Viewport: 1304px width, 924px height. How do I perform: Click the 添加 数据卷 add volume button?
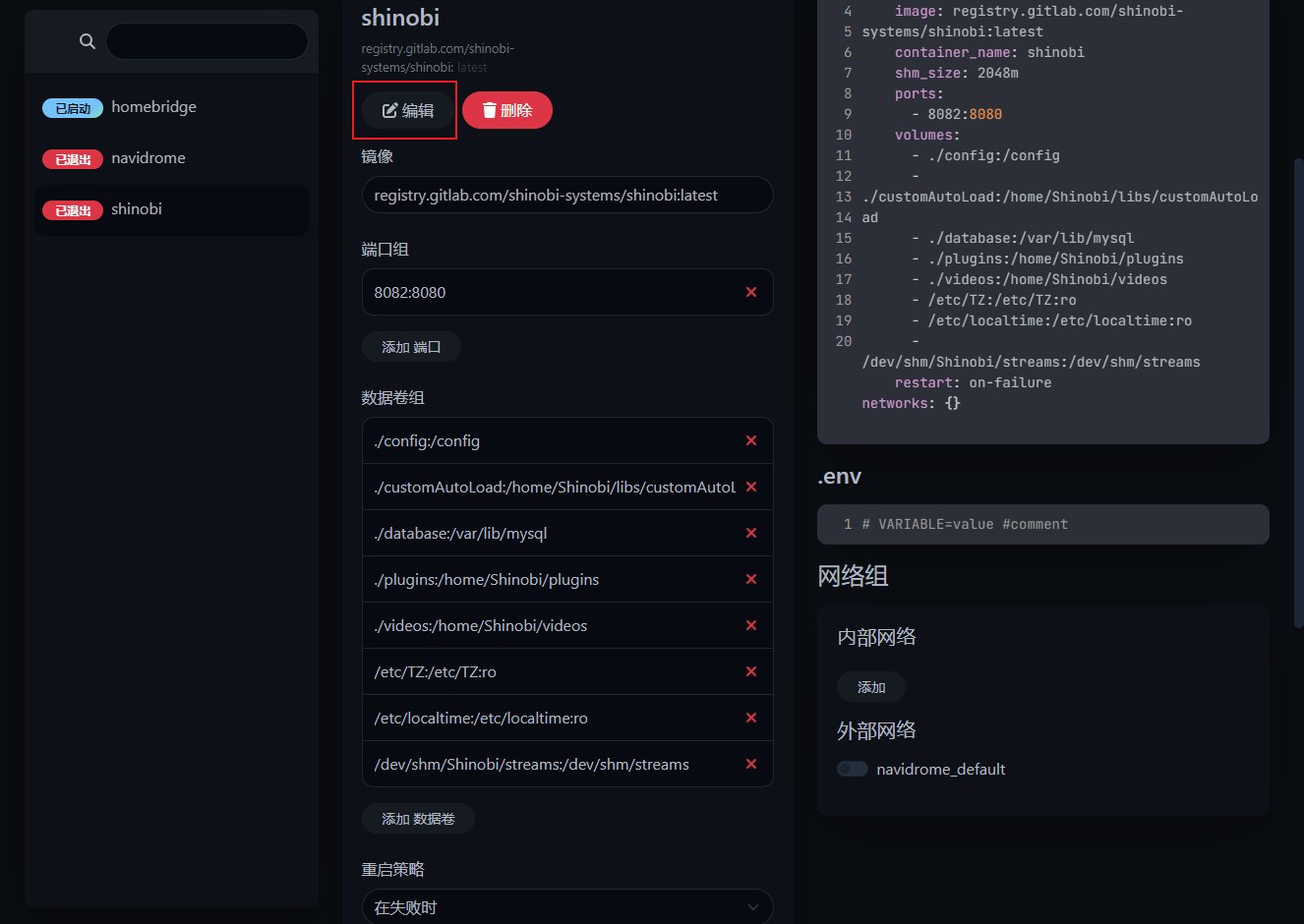click(x=418, y=819)
